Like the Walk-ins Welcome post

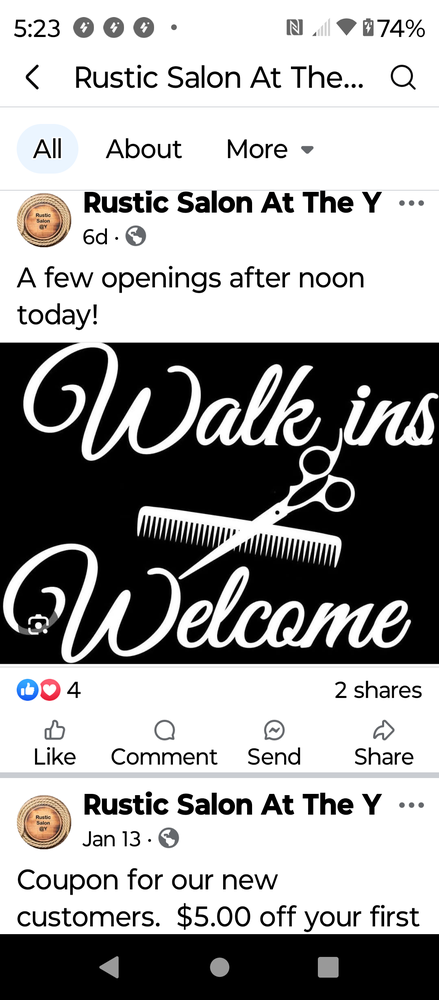point(54,743)
